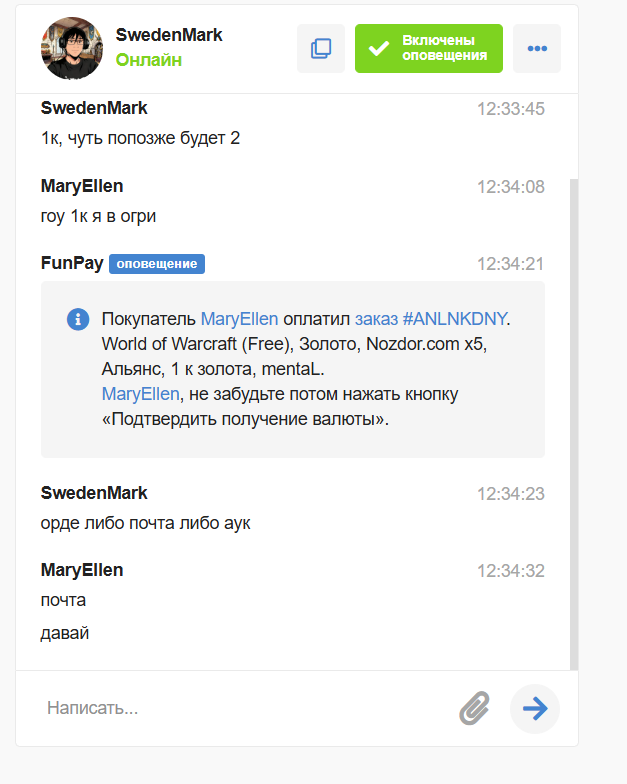Viewport: 627px width, 784px height.
Task: Click the green checkmark in notifications button
Action: (378, 48)
